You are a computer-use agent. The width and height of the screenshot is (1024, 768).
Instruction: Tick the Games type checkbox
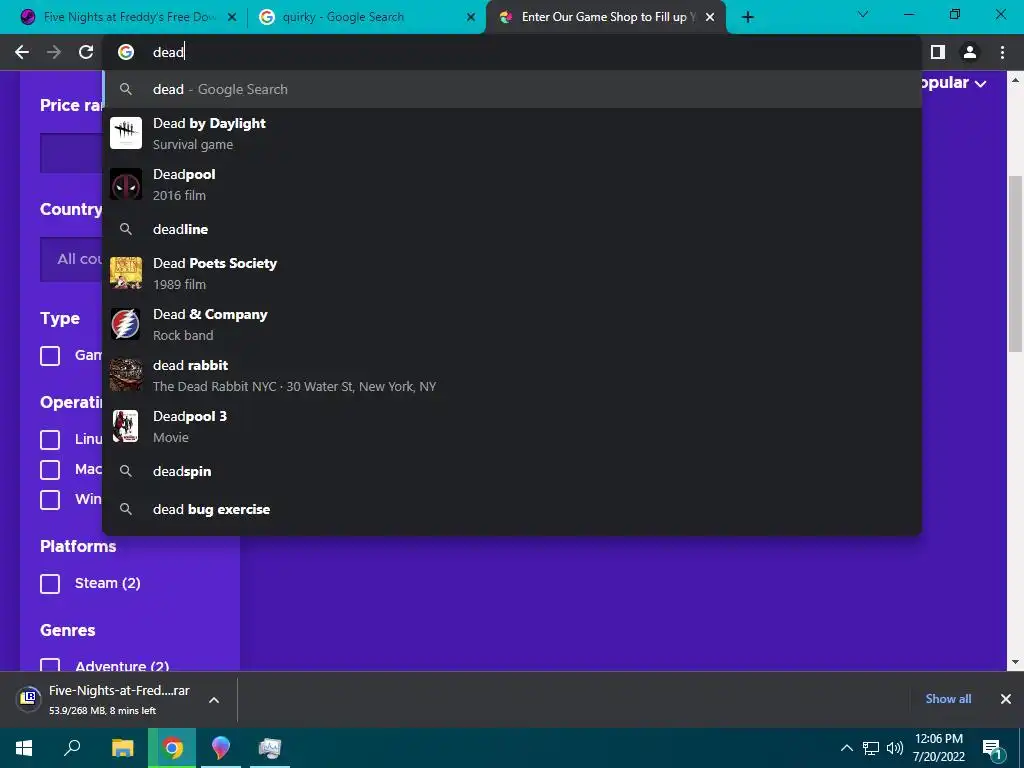point(50,356)
